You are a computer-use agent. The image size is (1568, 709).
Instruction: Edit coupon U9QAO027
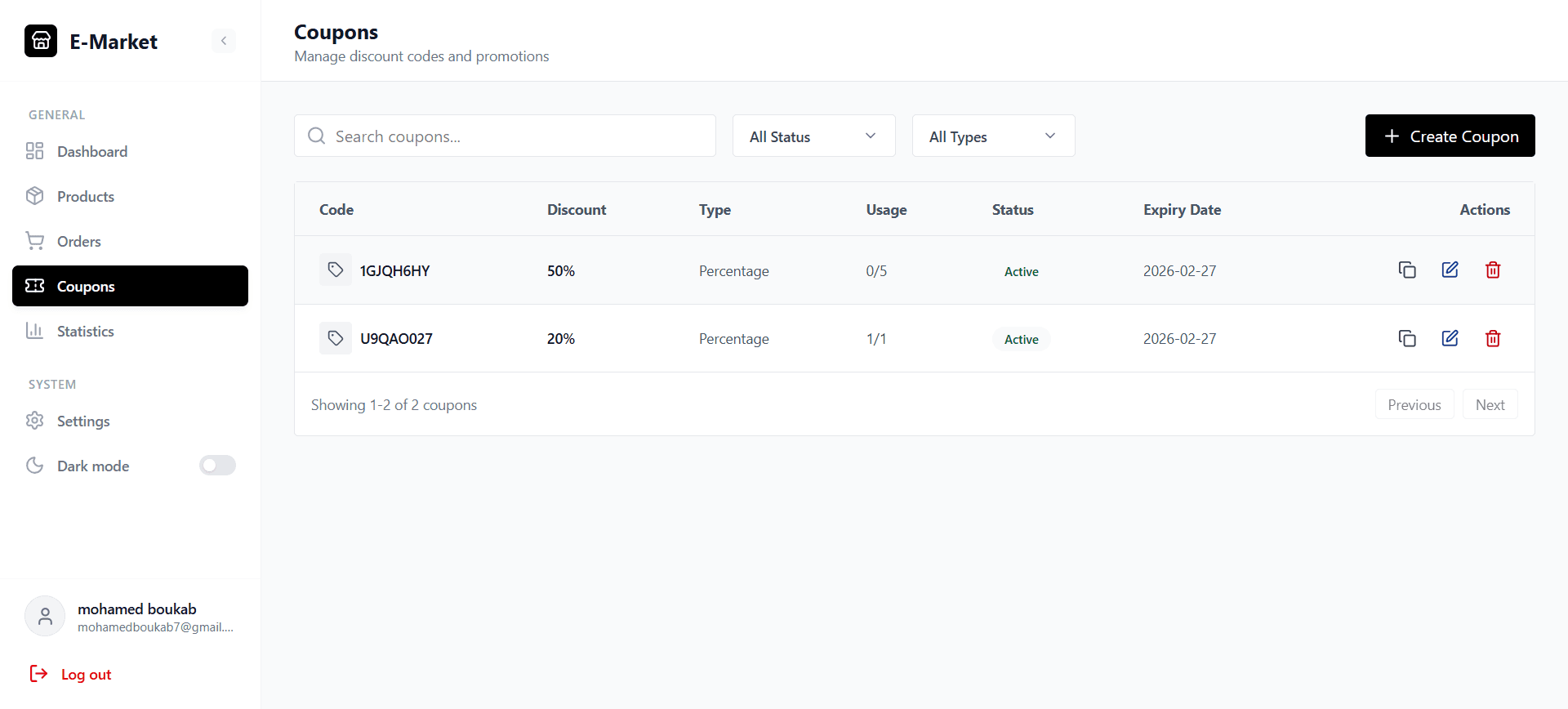coord(1450,338)
